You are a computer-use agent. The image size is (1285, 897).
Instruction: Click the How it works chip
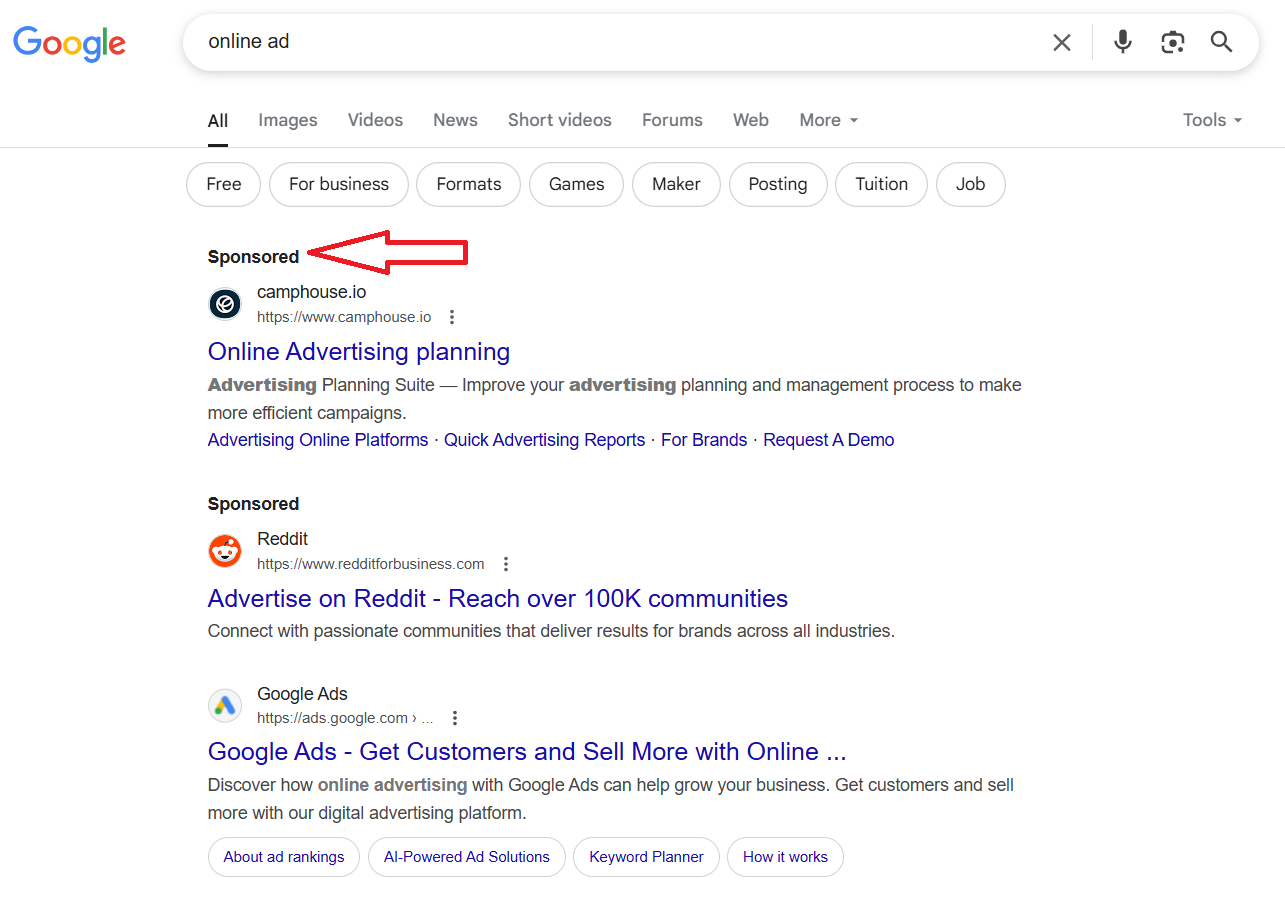(785, 857)
